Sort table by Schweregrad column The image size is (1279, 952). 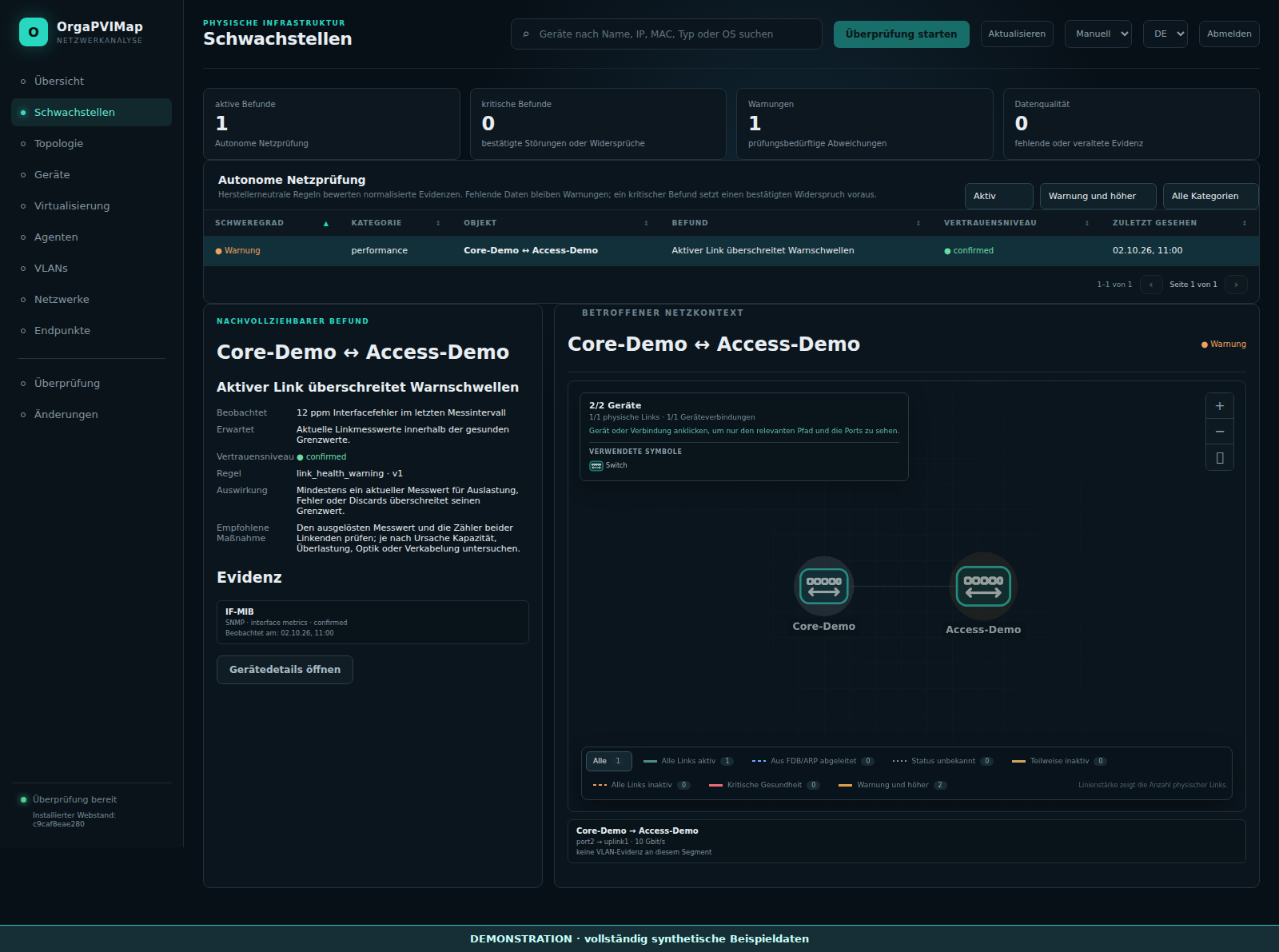[x=272, y=223]
